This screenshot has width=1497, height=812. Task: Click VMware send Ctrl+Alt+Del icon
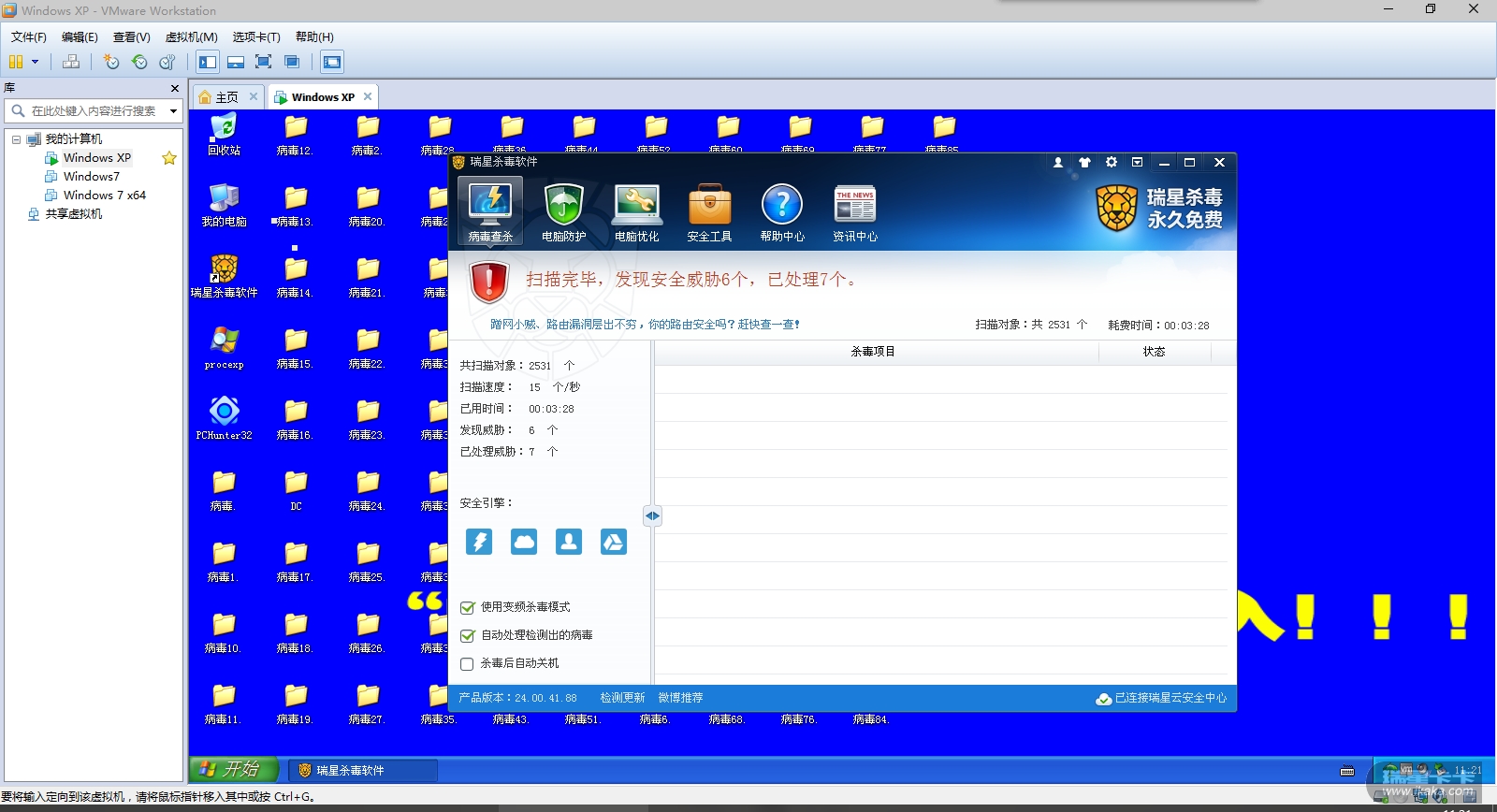point(71,62)
